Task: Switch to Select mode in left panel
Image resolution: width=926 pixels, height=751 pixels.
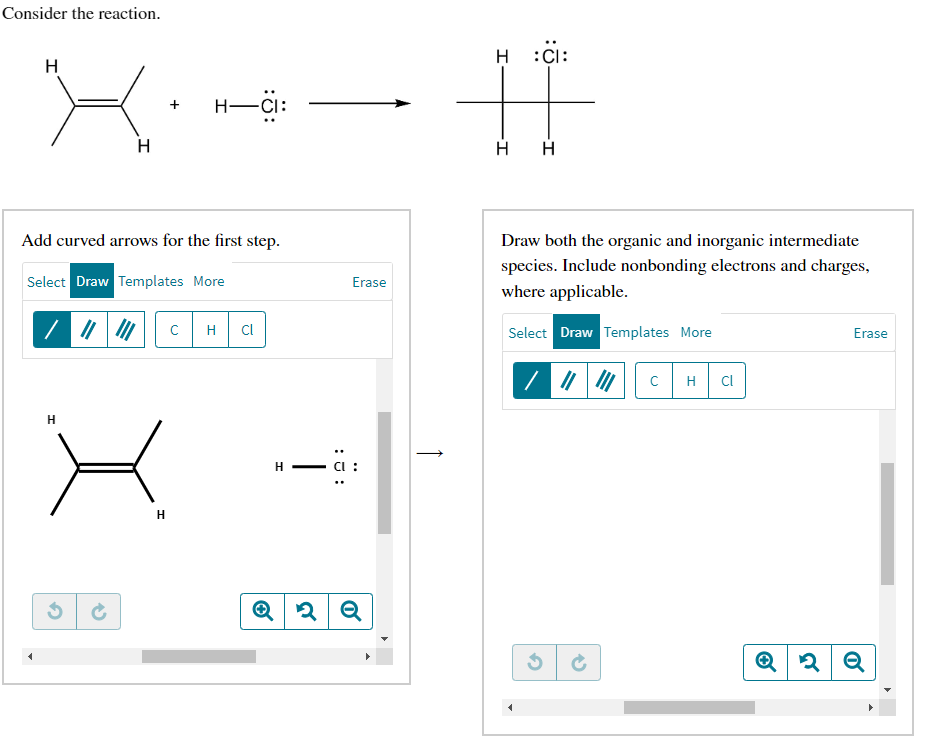Action: pos(46,282)
